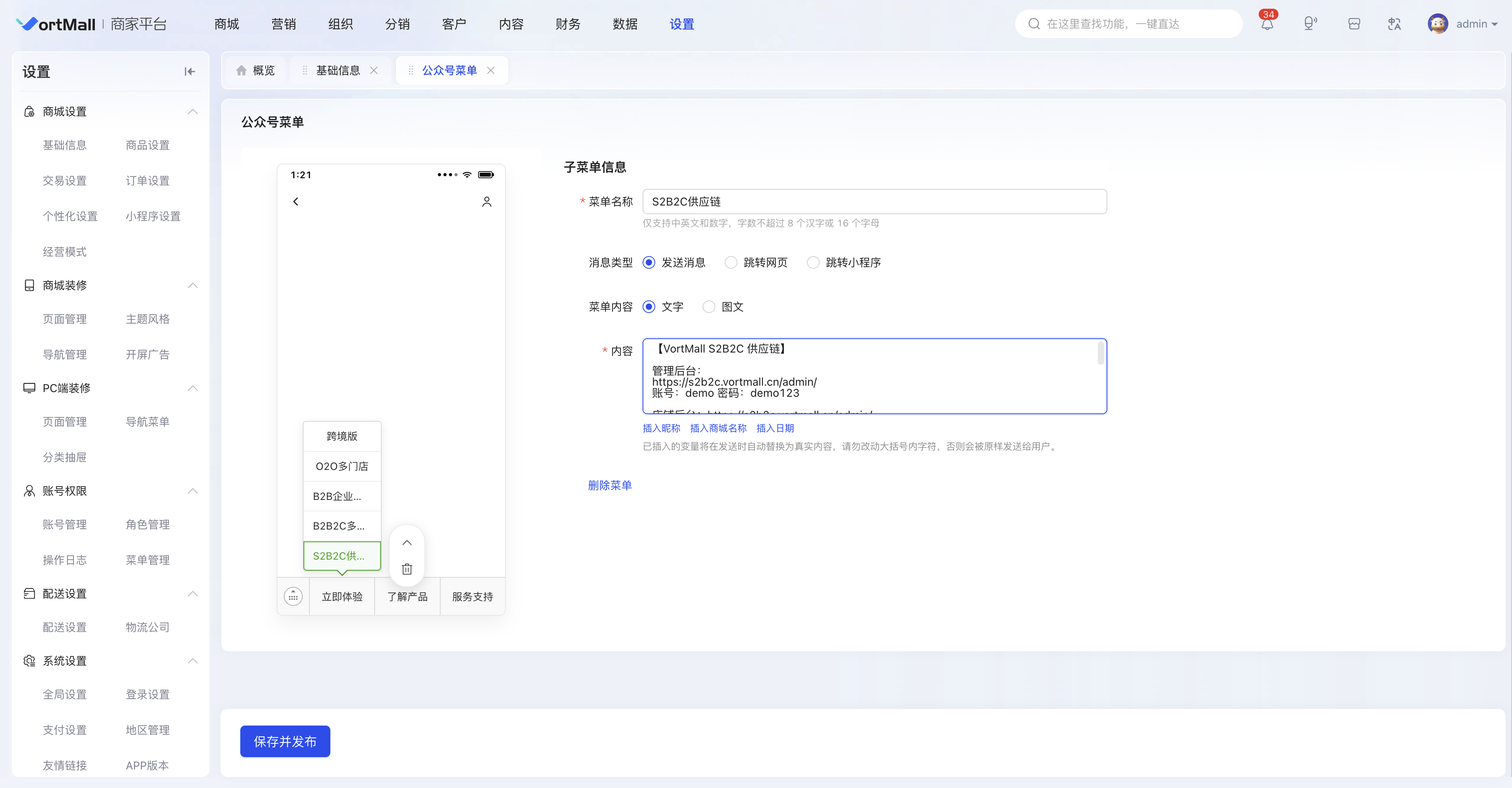This screenshot has height=788, width=1512.
Task: Open the 分销 top menu
Action: coord(398,24)
